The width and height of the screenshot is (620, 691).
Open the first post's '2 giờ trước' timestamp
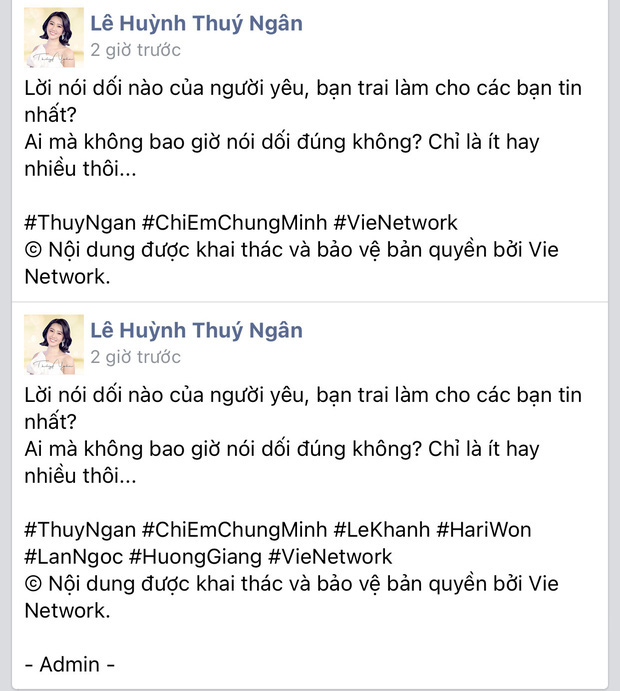(x=136, y=50)
